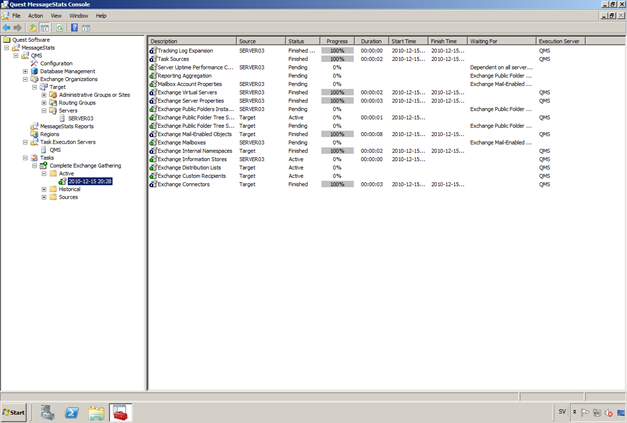Collapse the Exchange Organizations node
The image size is (627, 423).
[25, 79]
